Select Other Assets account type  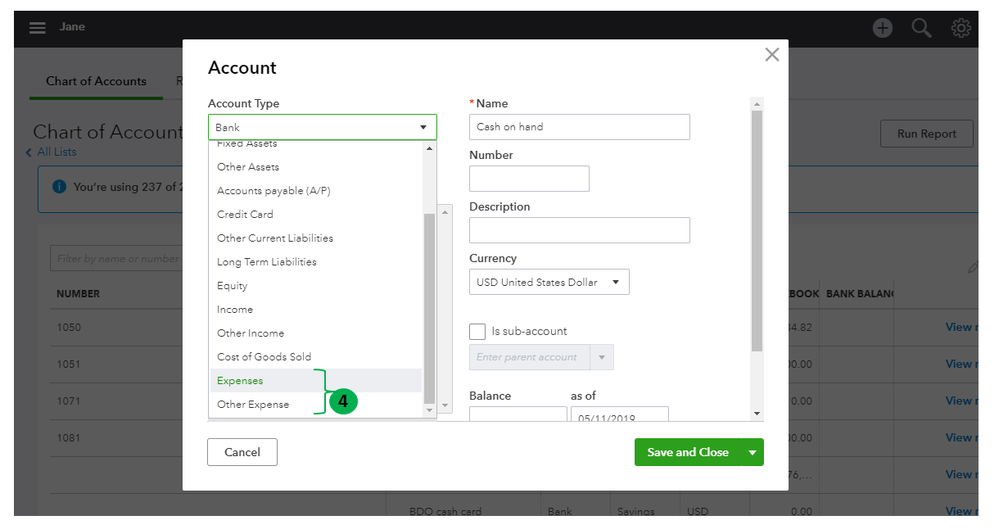[316, 167]
